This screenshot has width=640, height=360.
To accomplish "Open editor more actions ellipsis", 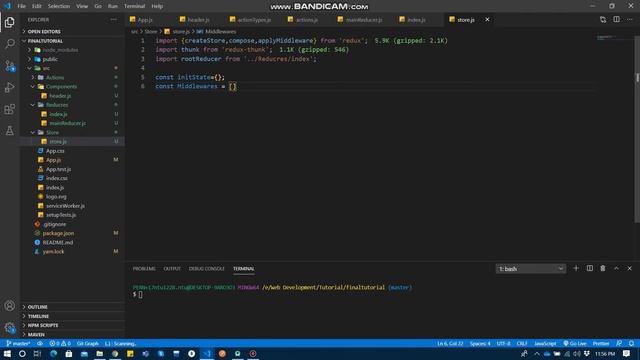I will tap(630, 20).
